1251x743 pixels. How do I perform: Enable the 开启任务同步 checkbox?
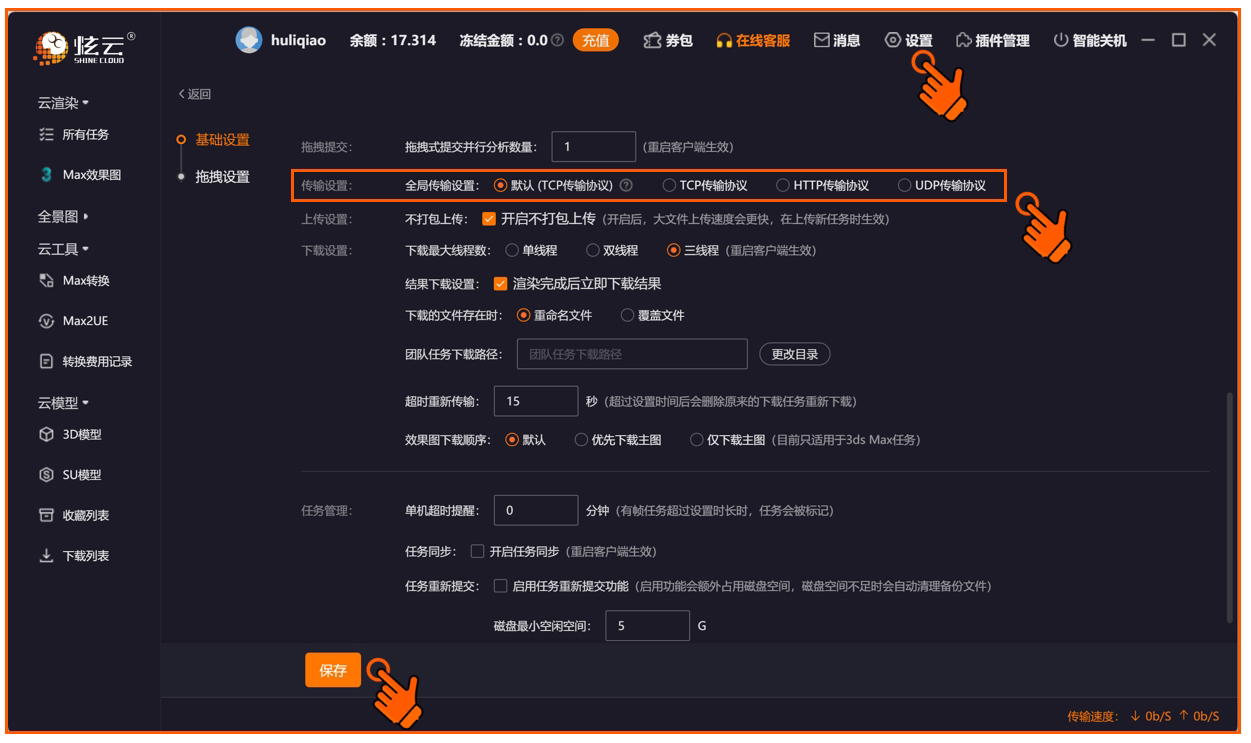pyautogui.click(x=478, y=551)
